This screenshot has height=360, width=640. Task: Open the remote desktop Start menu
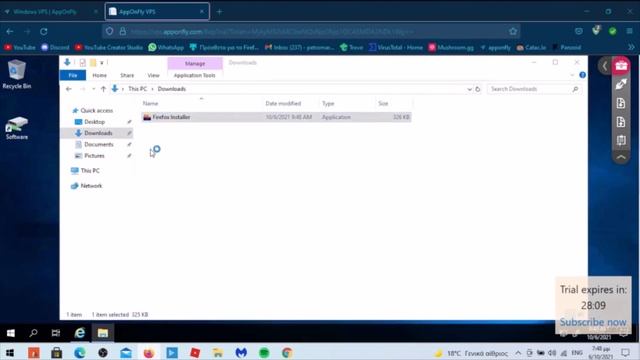click(x=11, y=333)
